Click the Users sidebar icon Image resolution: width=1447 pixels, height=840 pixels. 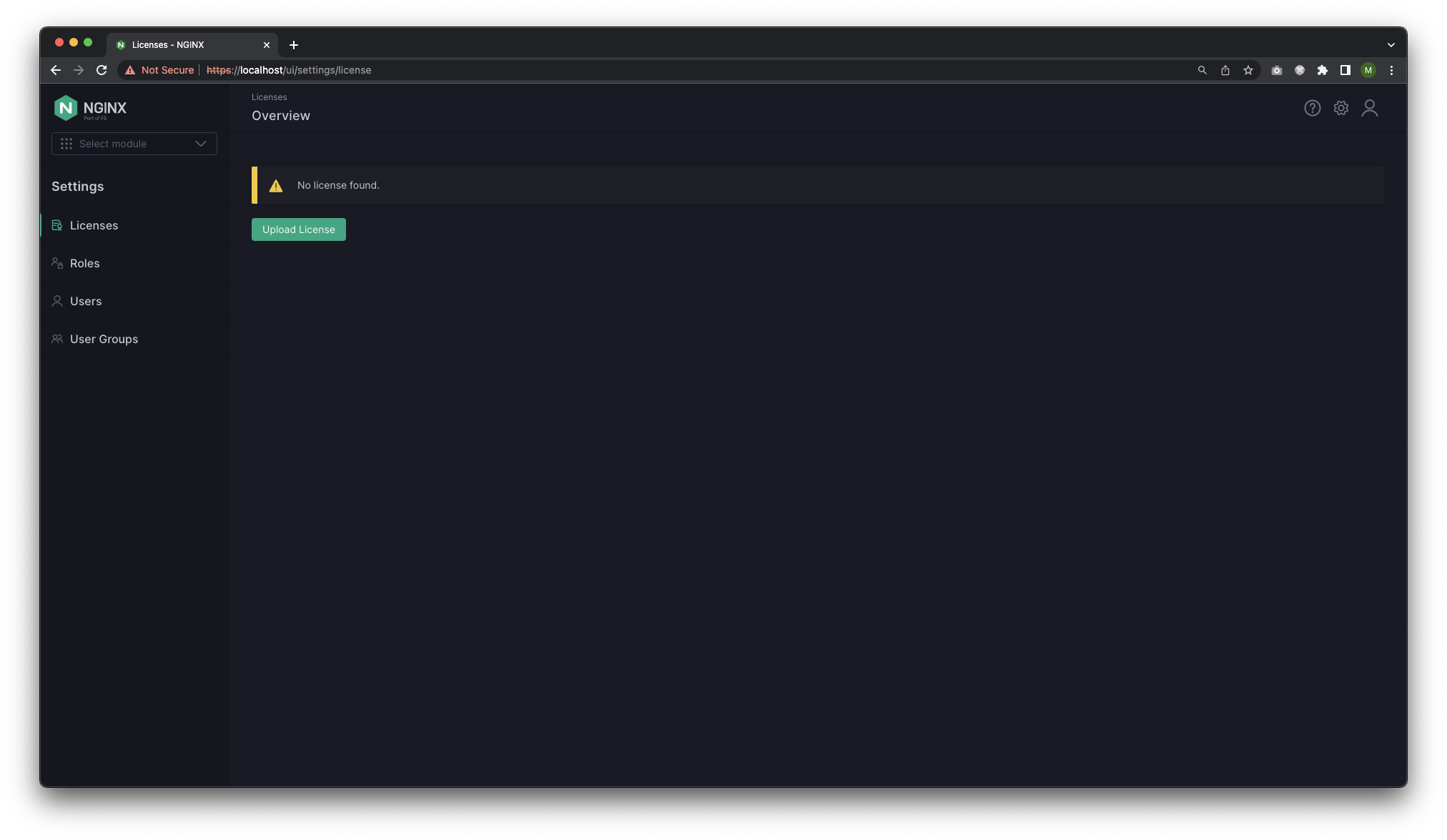(57, 301)
